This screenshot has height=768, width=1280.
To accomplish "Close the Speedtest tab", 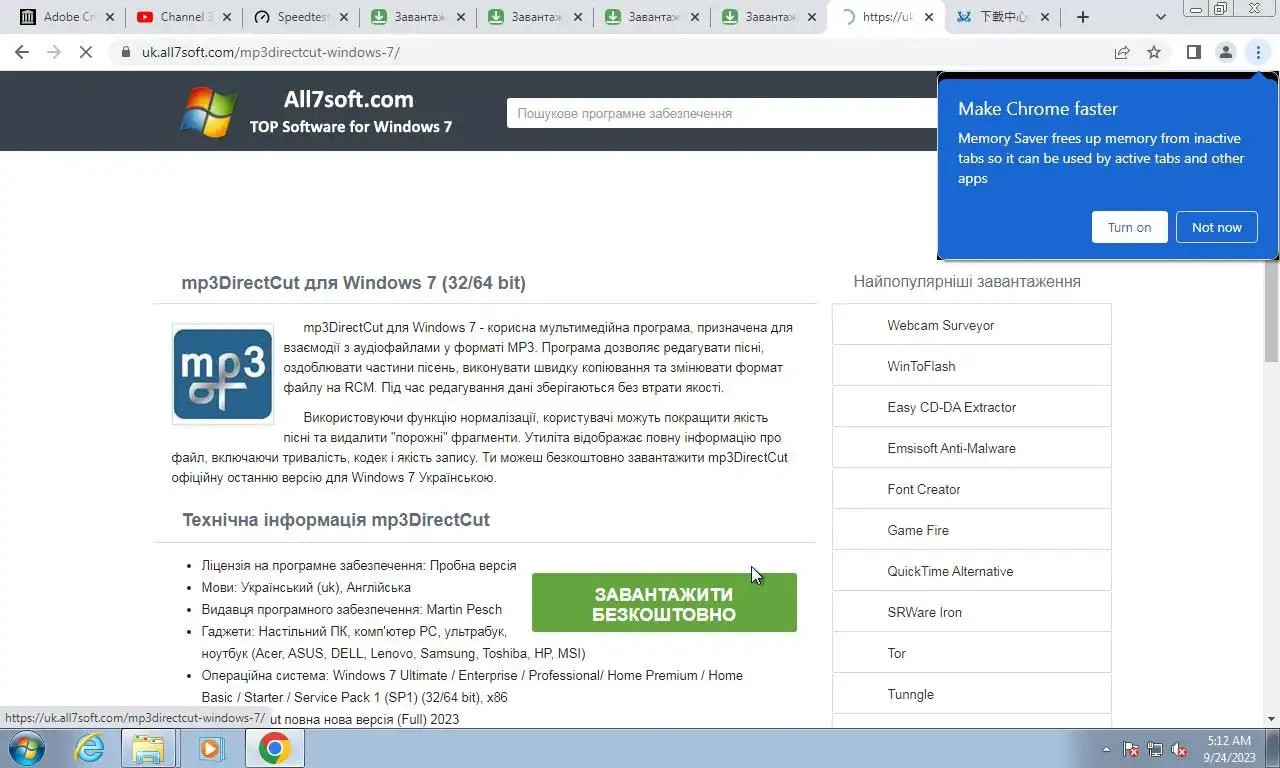I will (345, 17).
